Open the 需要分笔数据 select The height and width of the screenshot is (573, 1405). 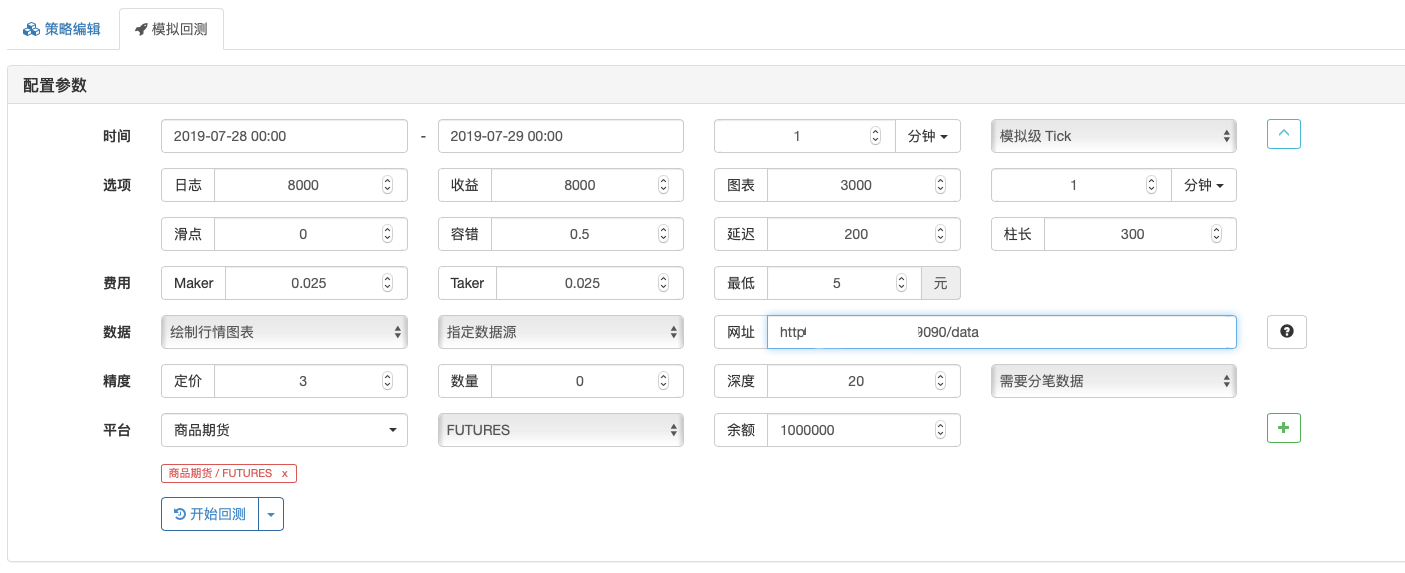pyautogui.click(x=1113, y=381)
